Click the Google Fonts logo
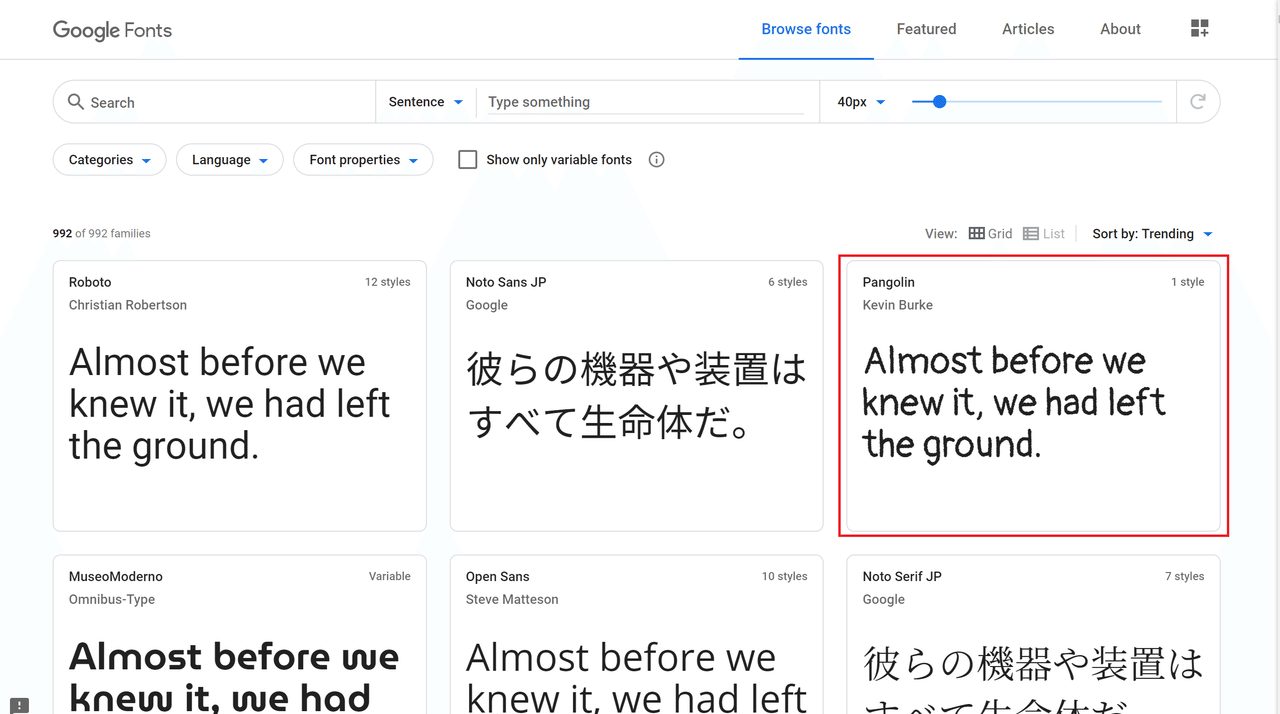 click(x=112, y=30)
